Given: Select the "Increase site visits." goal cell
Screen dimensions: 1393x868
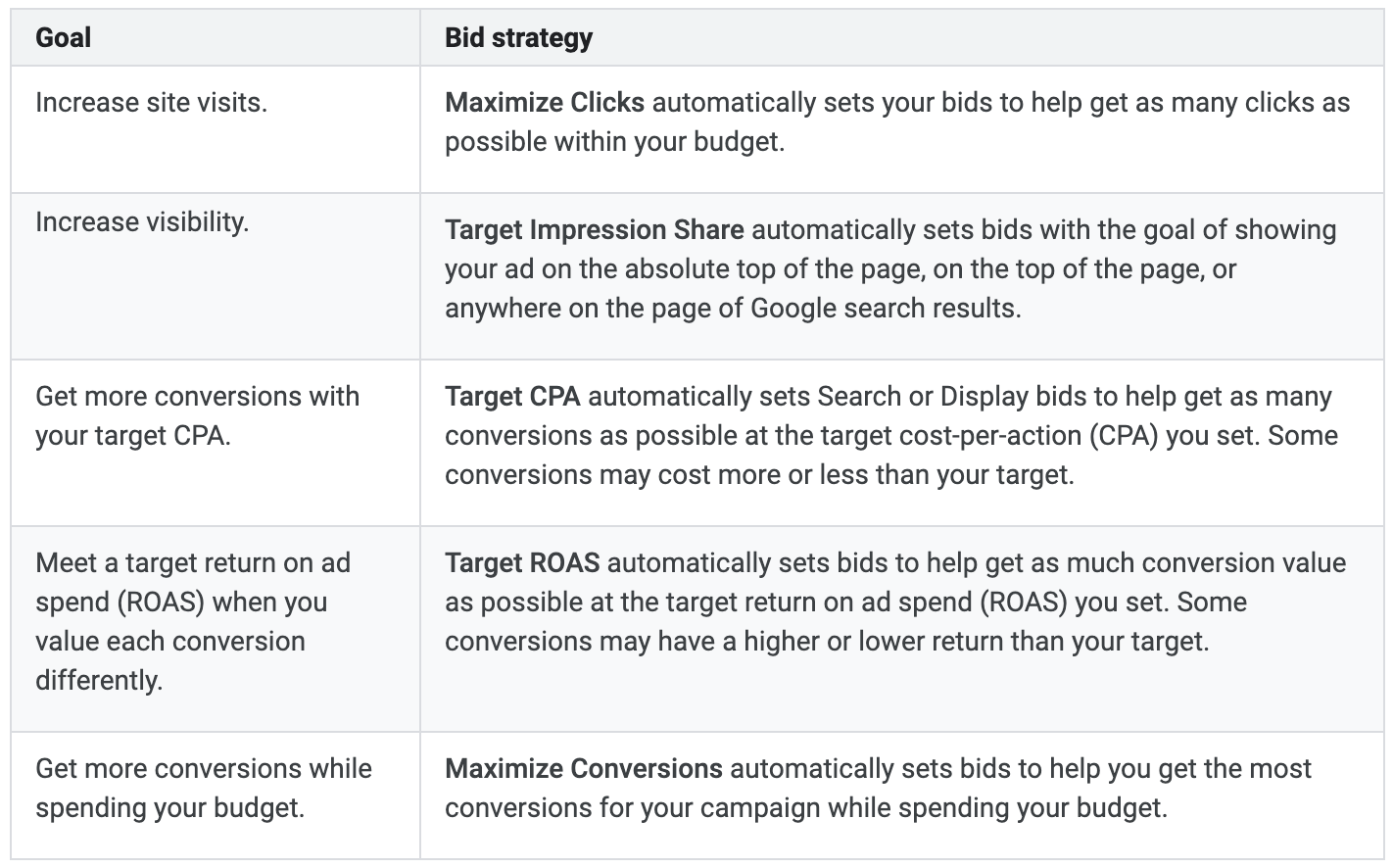Looking at the screenshot, I should (151, 103).
